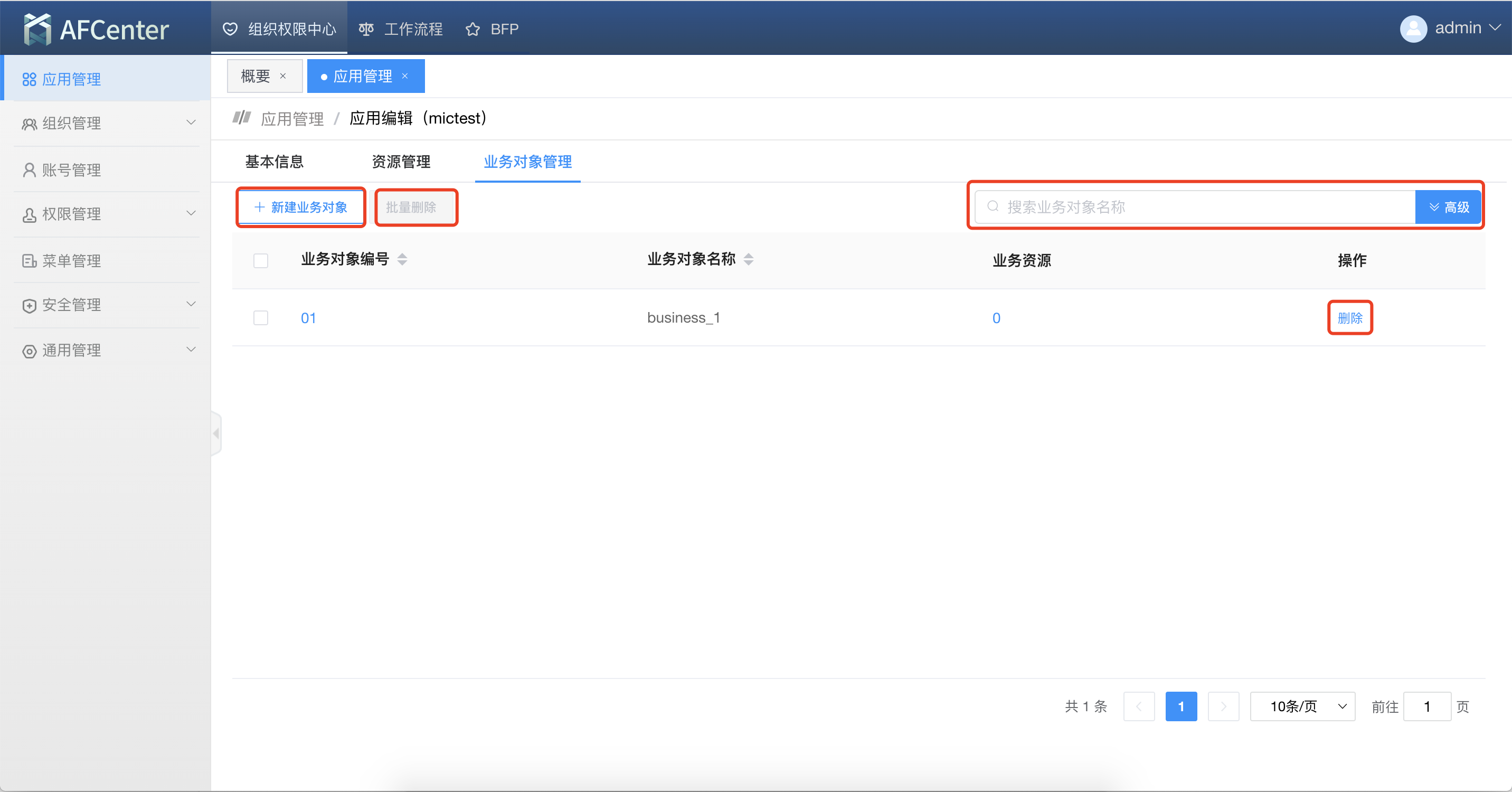Viewport: 1512px width, 792px height.
Task: Click the 业务资源 column header
Action: tap(1022, 260)
